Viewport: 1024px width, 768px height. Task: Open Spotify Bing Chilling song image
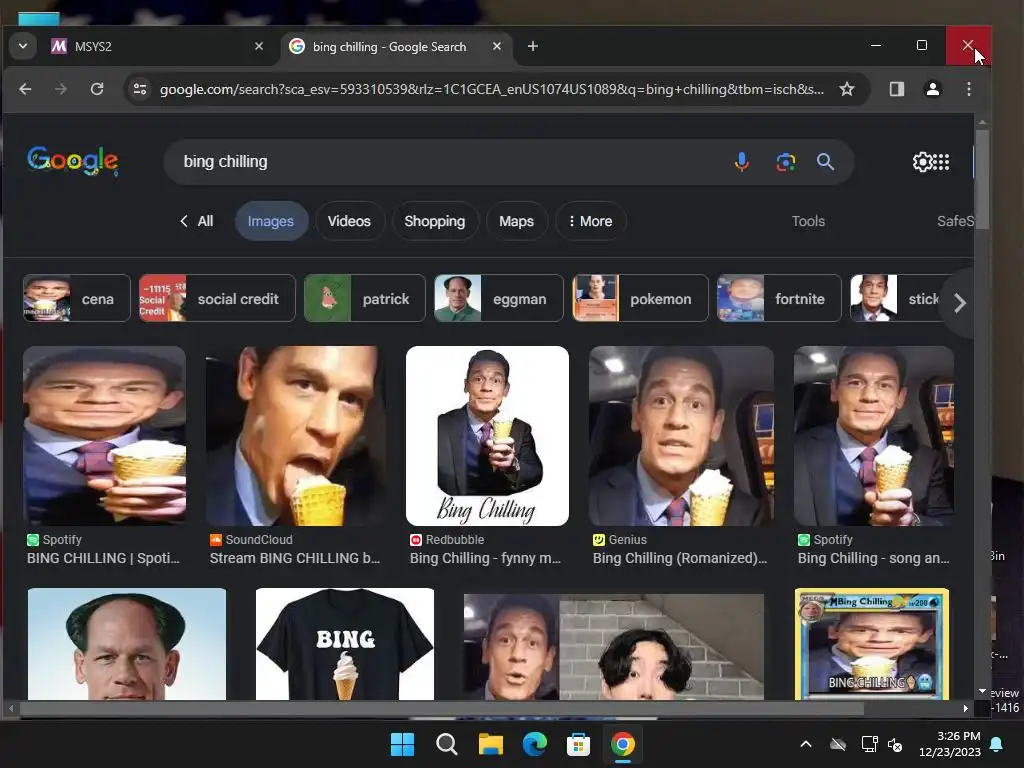click(874, 436)
